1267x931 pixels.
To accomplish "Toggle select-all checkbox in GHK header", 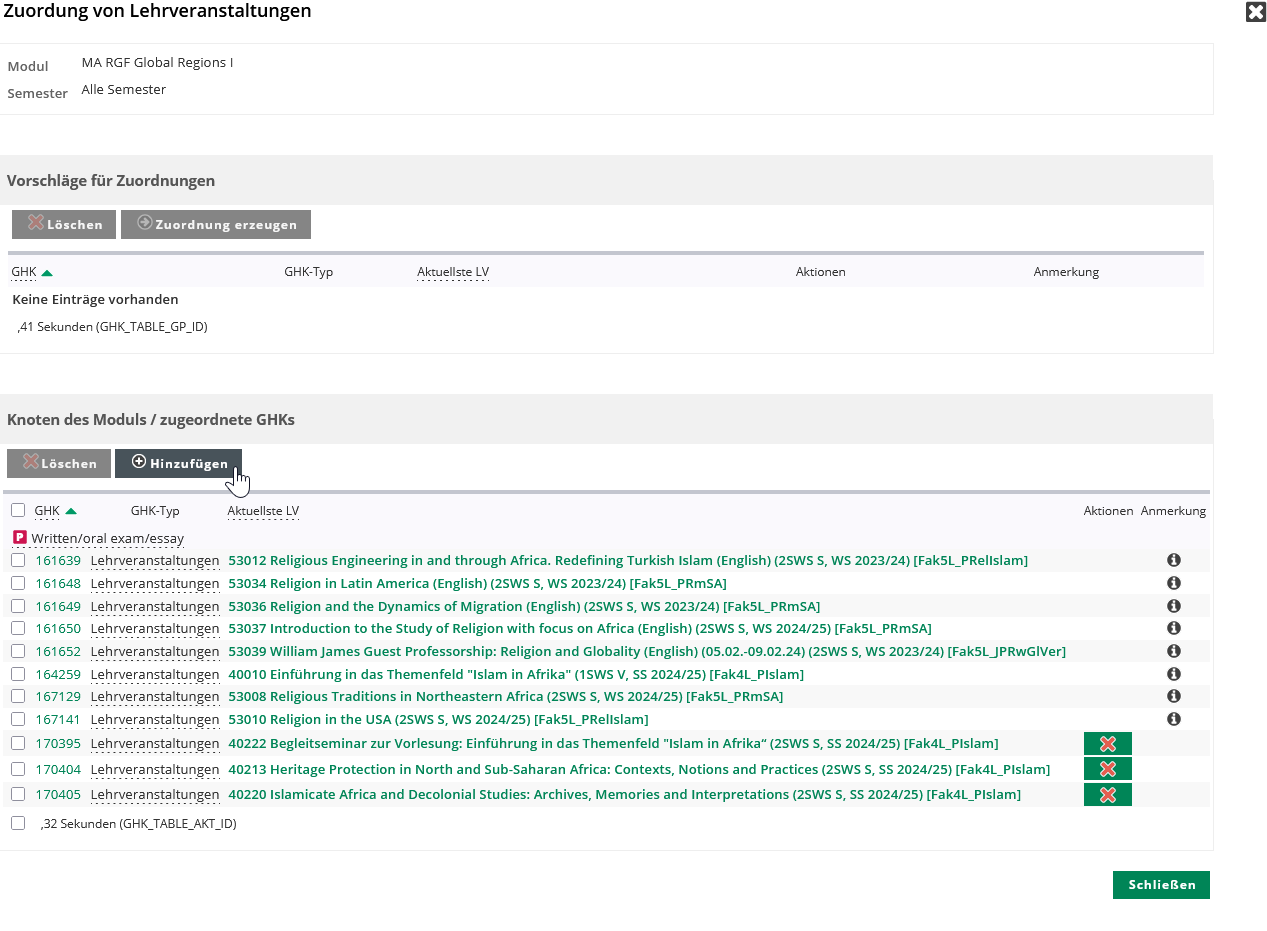I will point(18,510).
